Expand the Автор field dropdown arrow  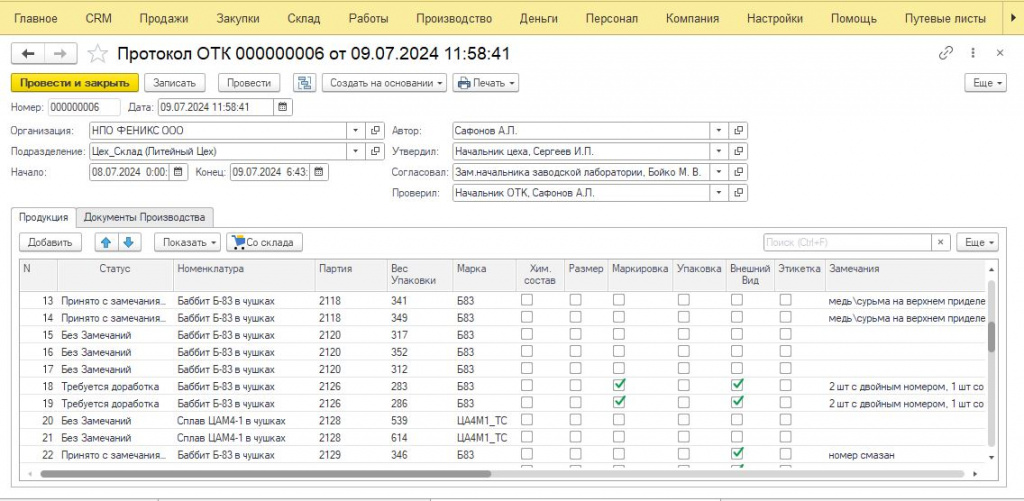pos(718,131)
